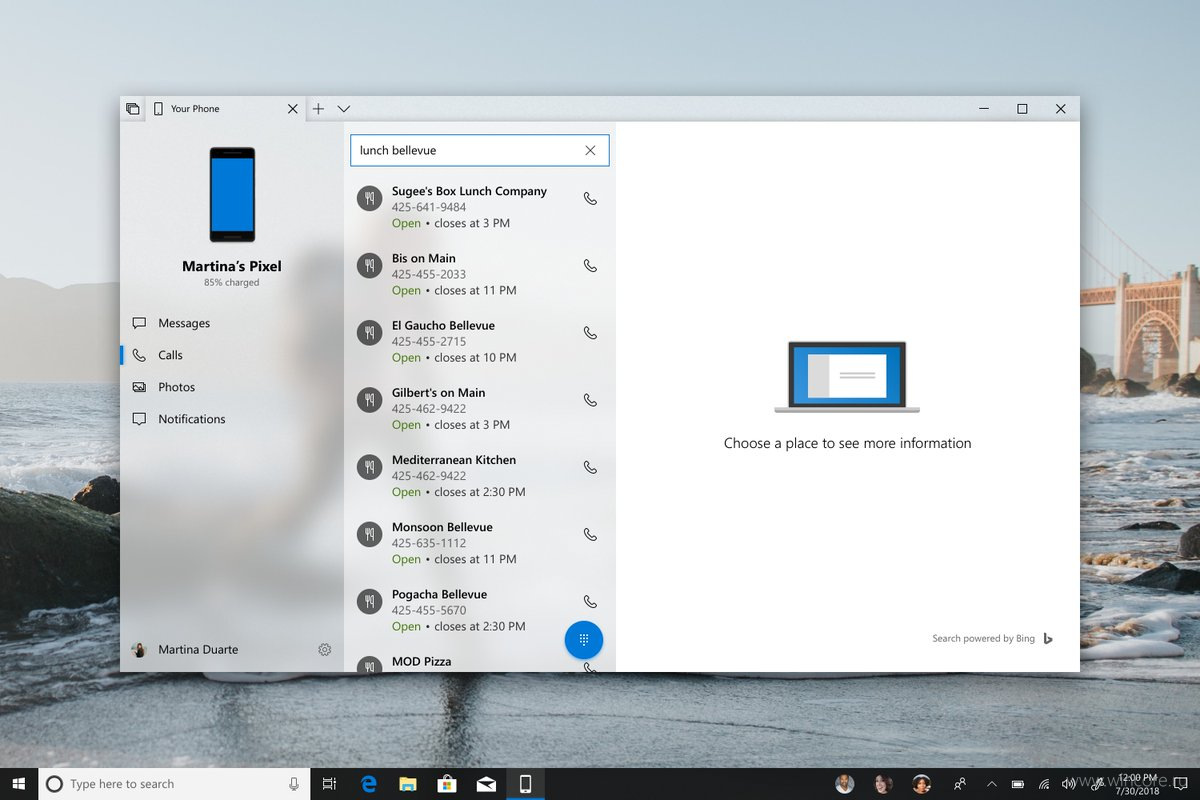Screen dimensions: 1200x800
Task: Open the Pogacha Bellevue name
Action: (439, 594)
